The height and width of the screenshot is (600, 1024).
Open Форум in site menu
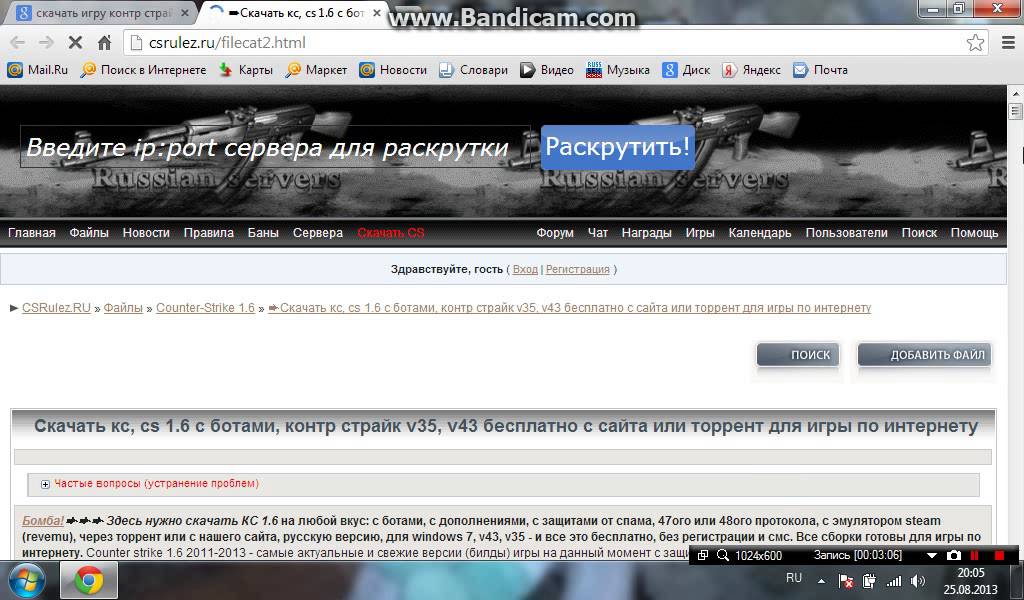(555, 232)
